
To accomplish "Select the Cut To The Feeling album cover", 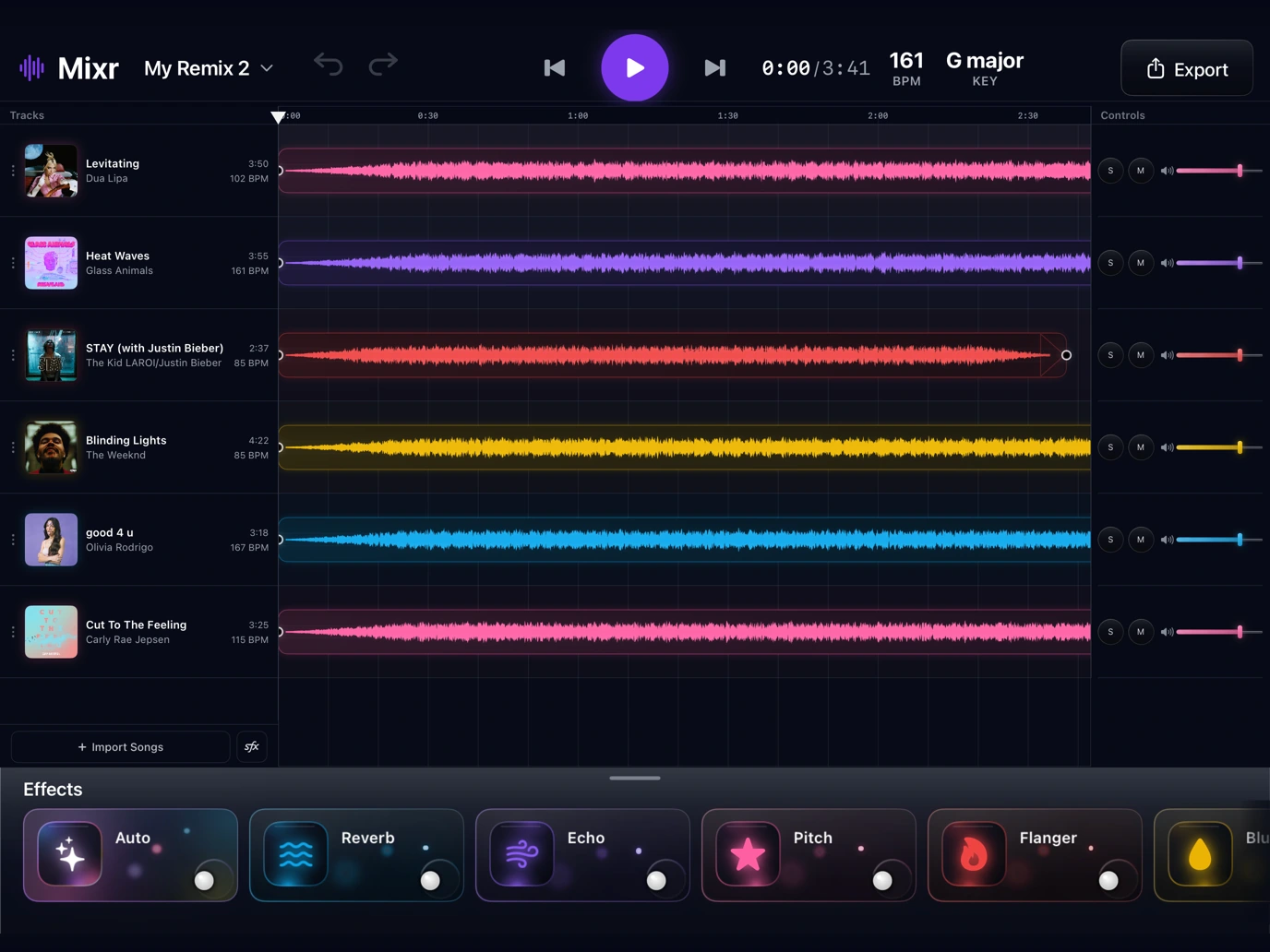I will coord(51,632).
